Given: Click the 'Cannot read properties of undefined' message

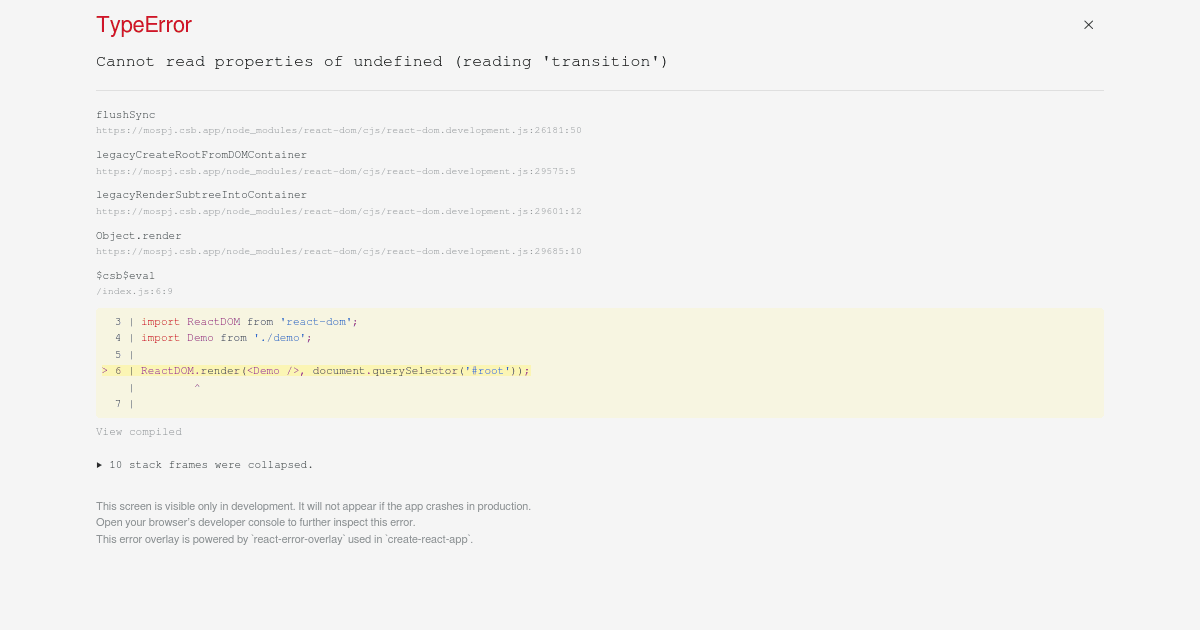Looking at the screenshot, I should coord(382,62).
